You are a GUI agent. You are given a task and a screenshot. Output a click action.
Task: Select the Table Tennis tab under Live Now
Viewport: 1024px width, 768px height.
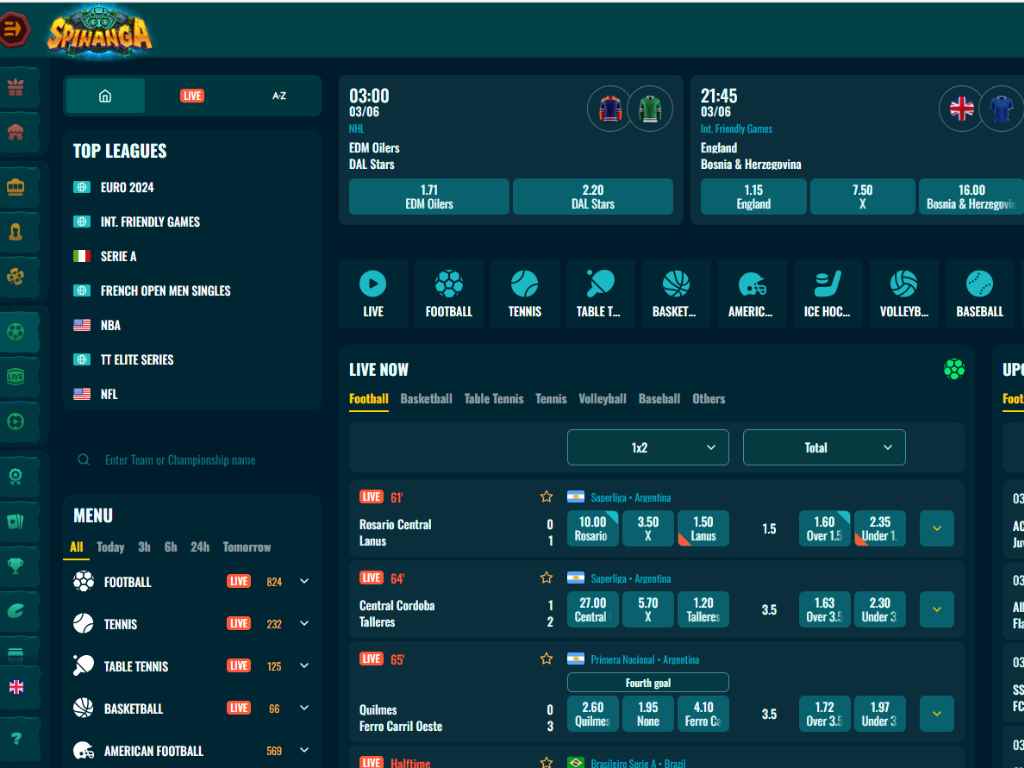coord(494,398)
